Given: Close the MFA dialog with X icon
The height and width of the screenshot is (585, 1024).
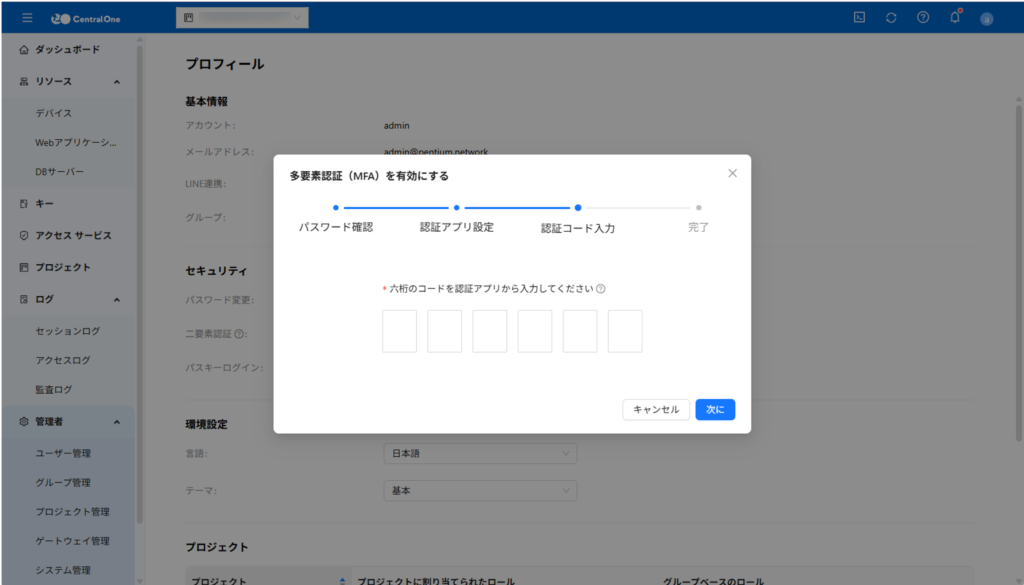Looking at the screenshot, I should (732, 173).
